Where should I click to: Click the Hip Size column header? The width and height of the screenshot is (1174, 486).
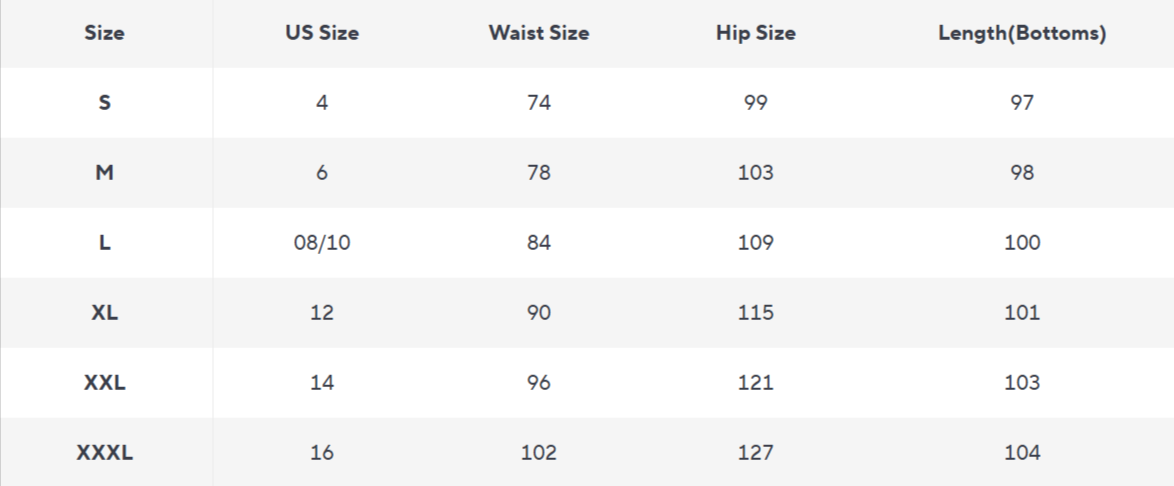click(755, 33)
